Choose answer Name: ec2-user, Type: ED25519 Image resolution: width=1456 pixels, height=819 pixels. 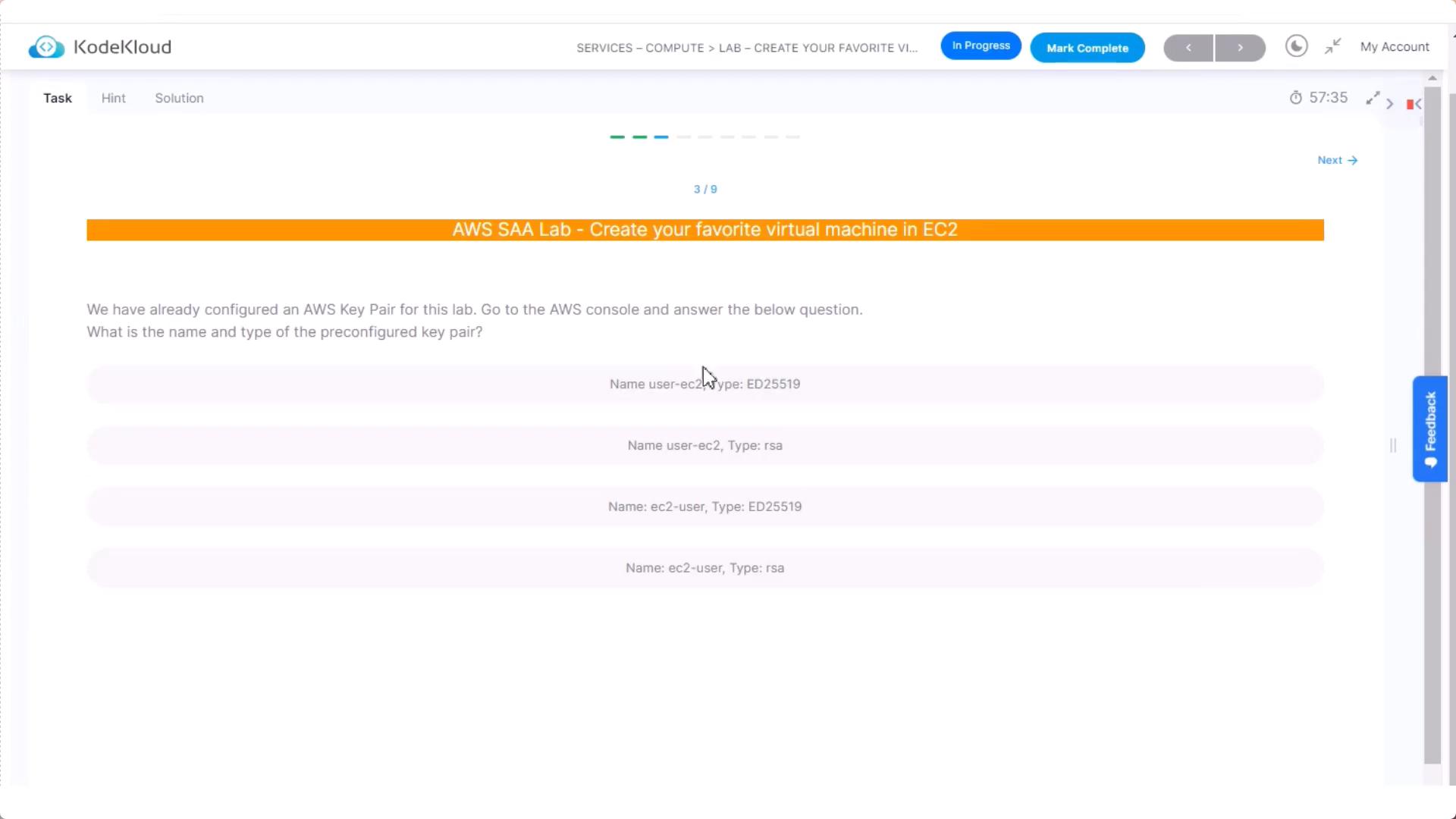[704, 507]
